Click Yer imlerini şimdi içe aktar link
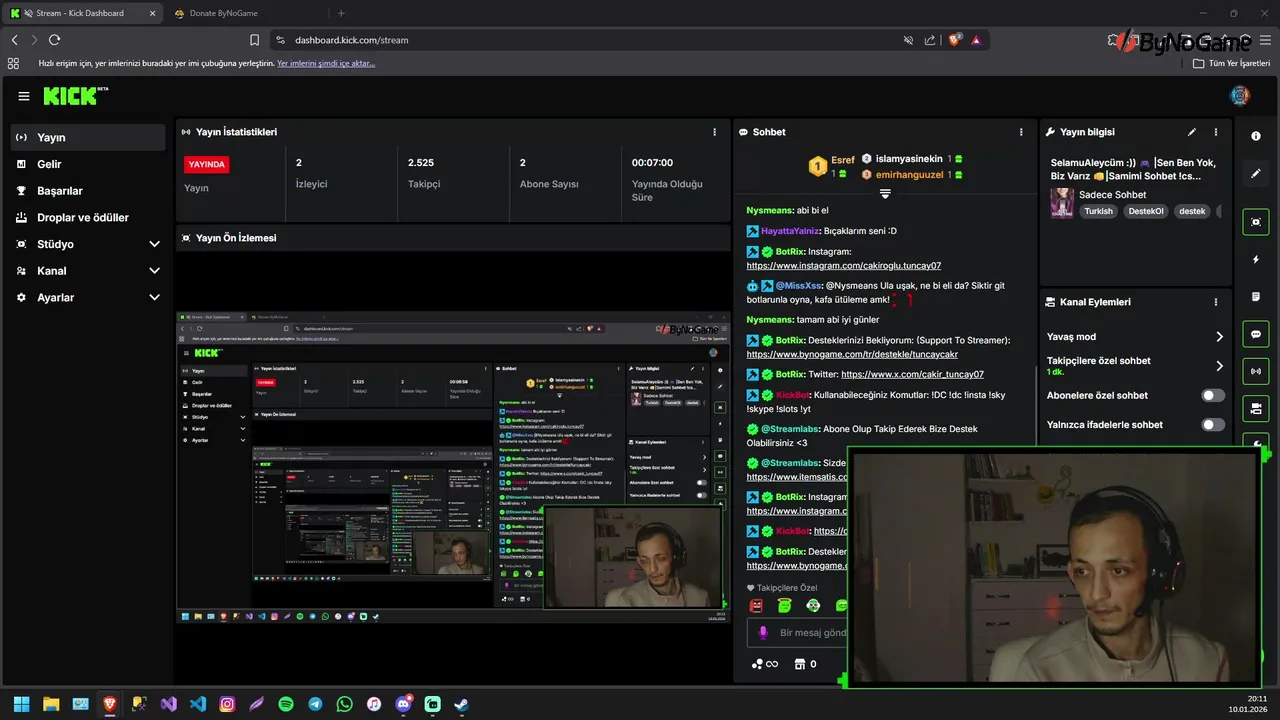 point(326,63)
